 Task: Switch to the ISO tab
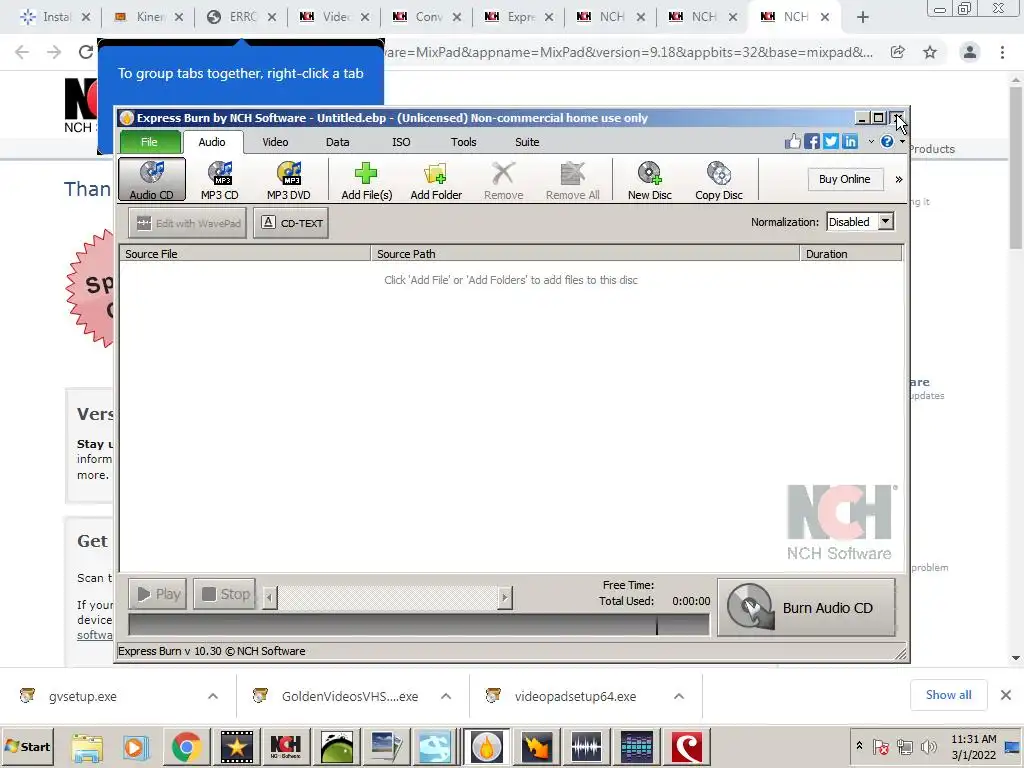[401, 142]
